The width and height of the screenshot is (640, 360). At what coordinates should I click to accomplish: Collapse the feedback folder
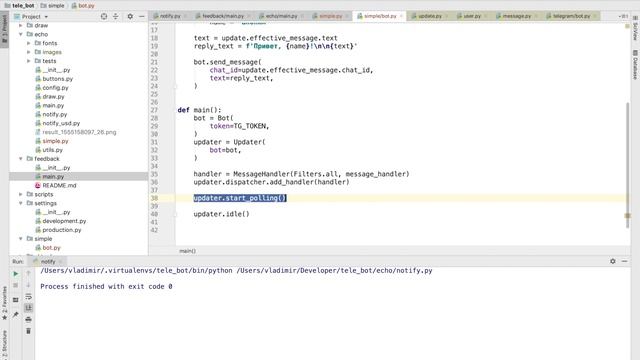coord(20,159)
